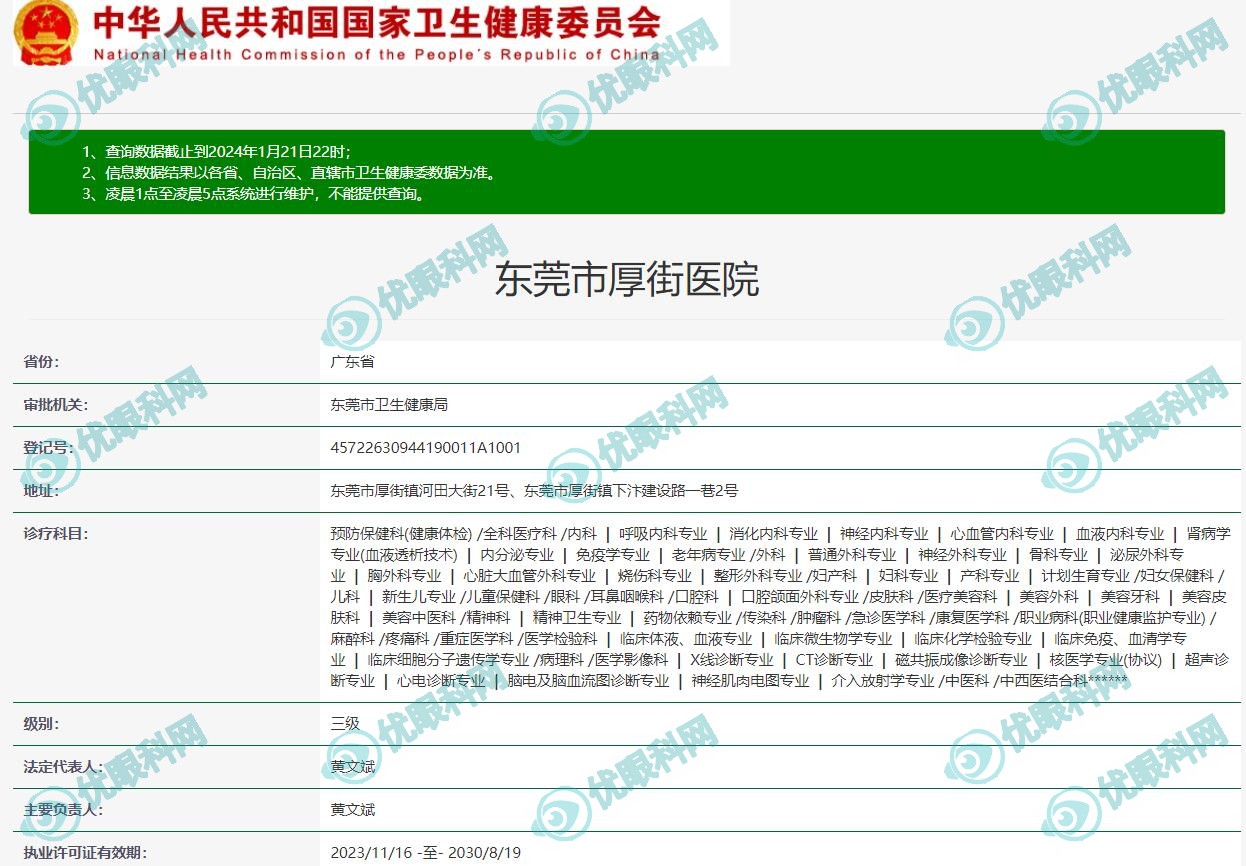
Task: Select the province value 广东省
Action: pos(352,362)
